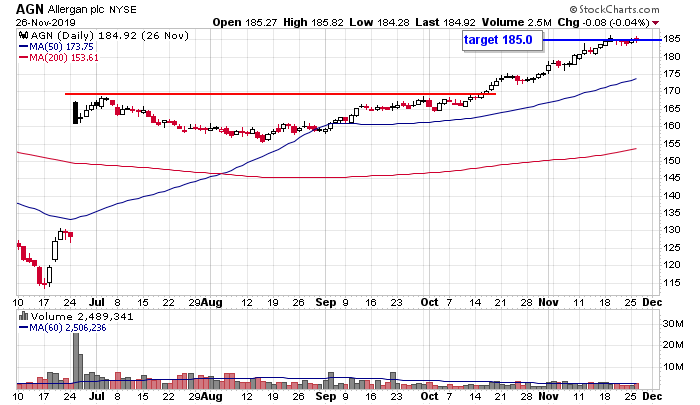The image size is (700, 405).
Task: Click the Nov label on the price chart axis
Action: (x=548, y=302)
